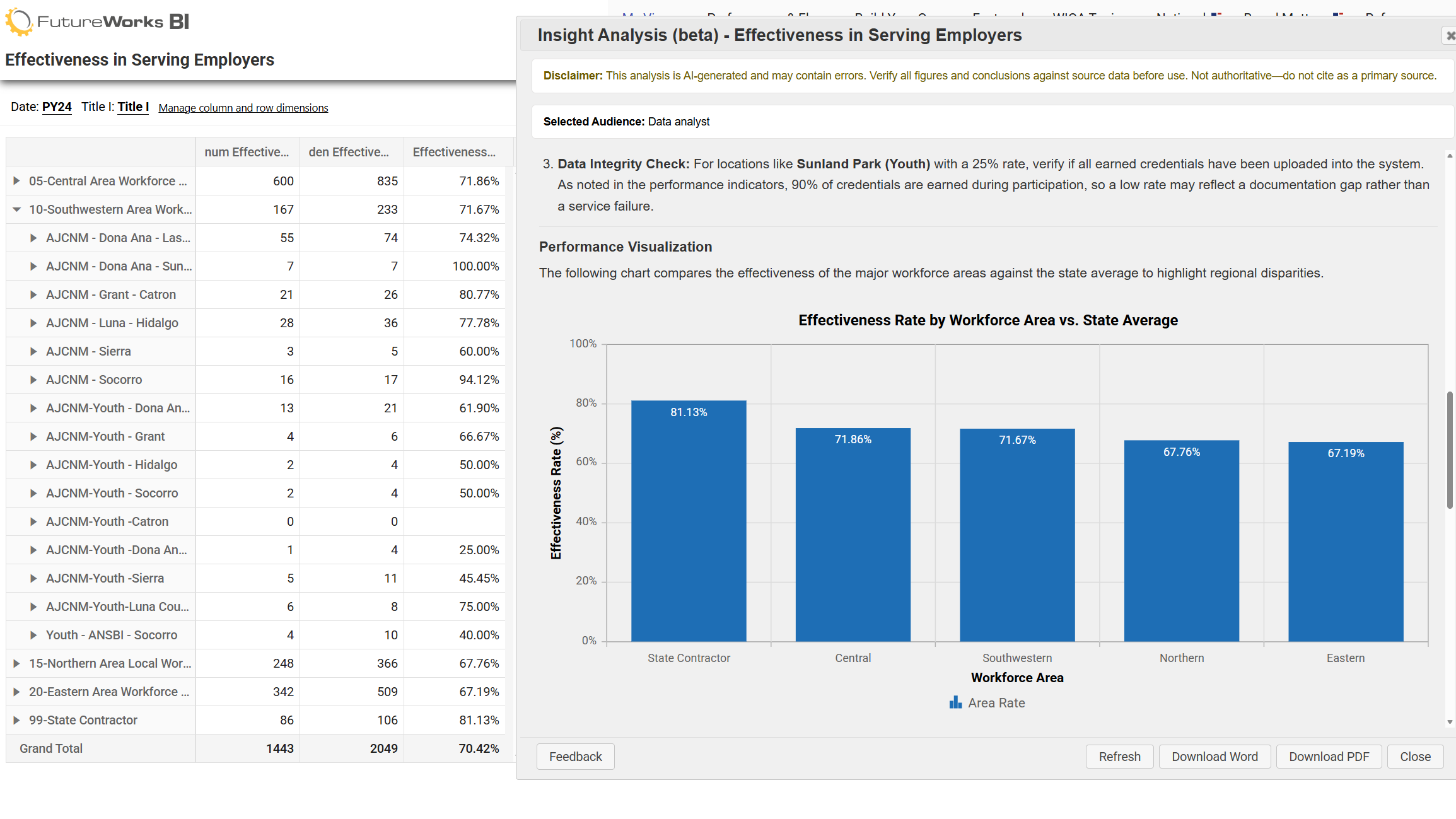Expand AJCNM-Youth -Dona Ana row with 25.00%
The height and width of the screenshot is (819, 1456).
click(33, 550)
